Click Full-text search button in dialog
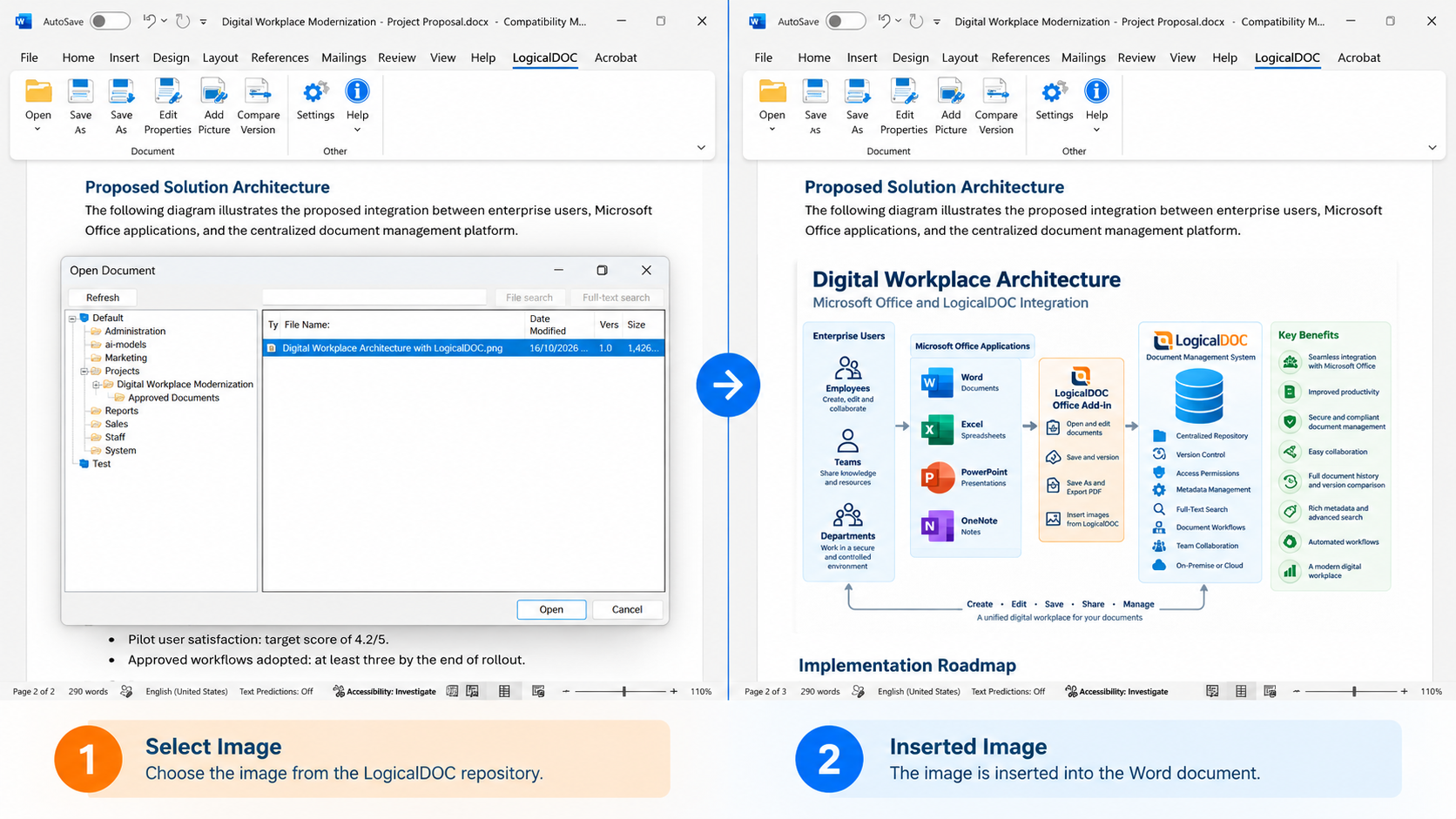 (616, 298)
